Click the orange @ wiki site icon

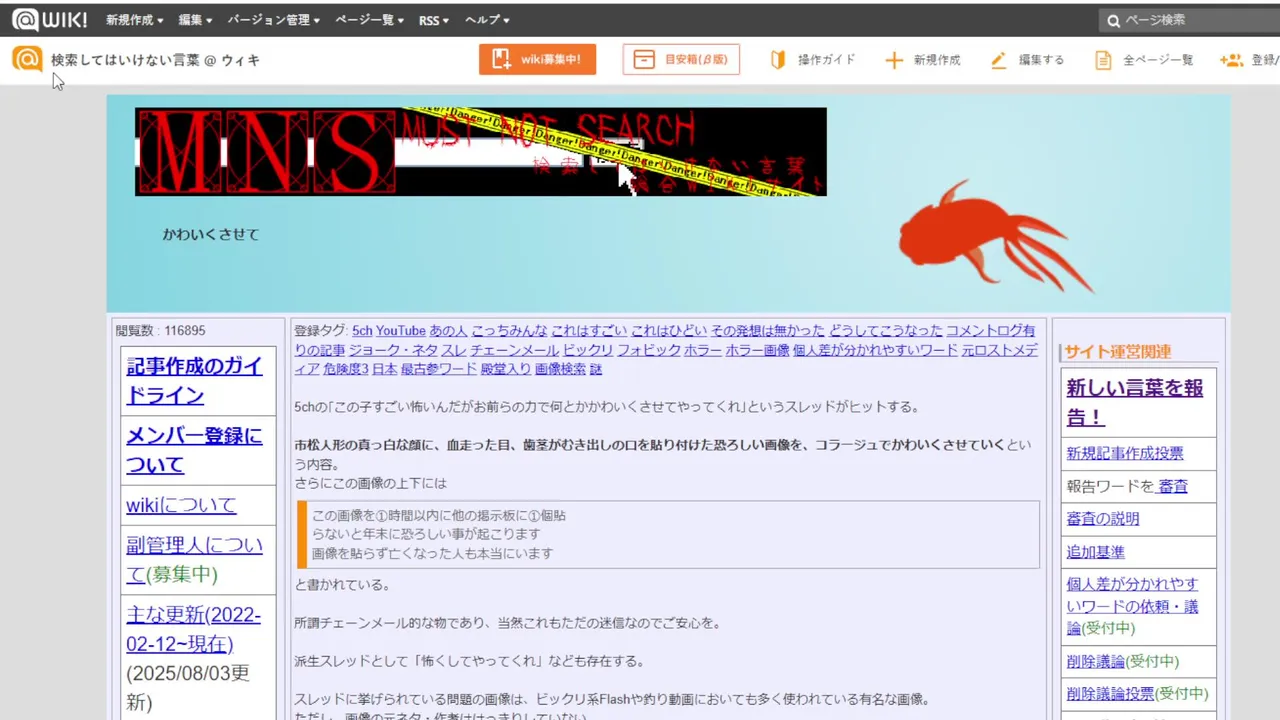[27, 59]
